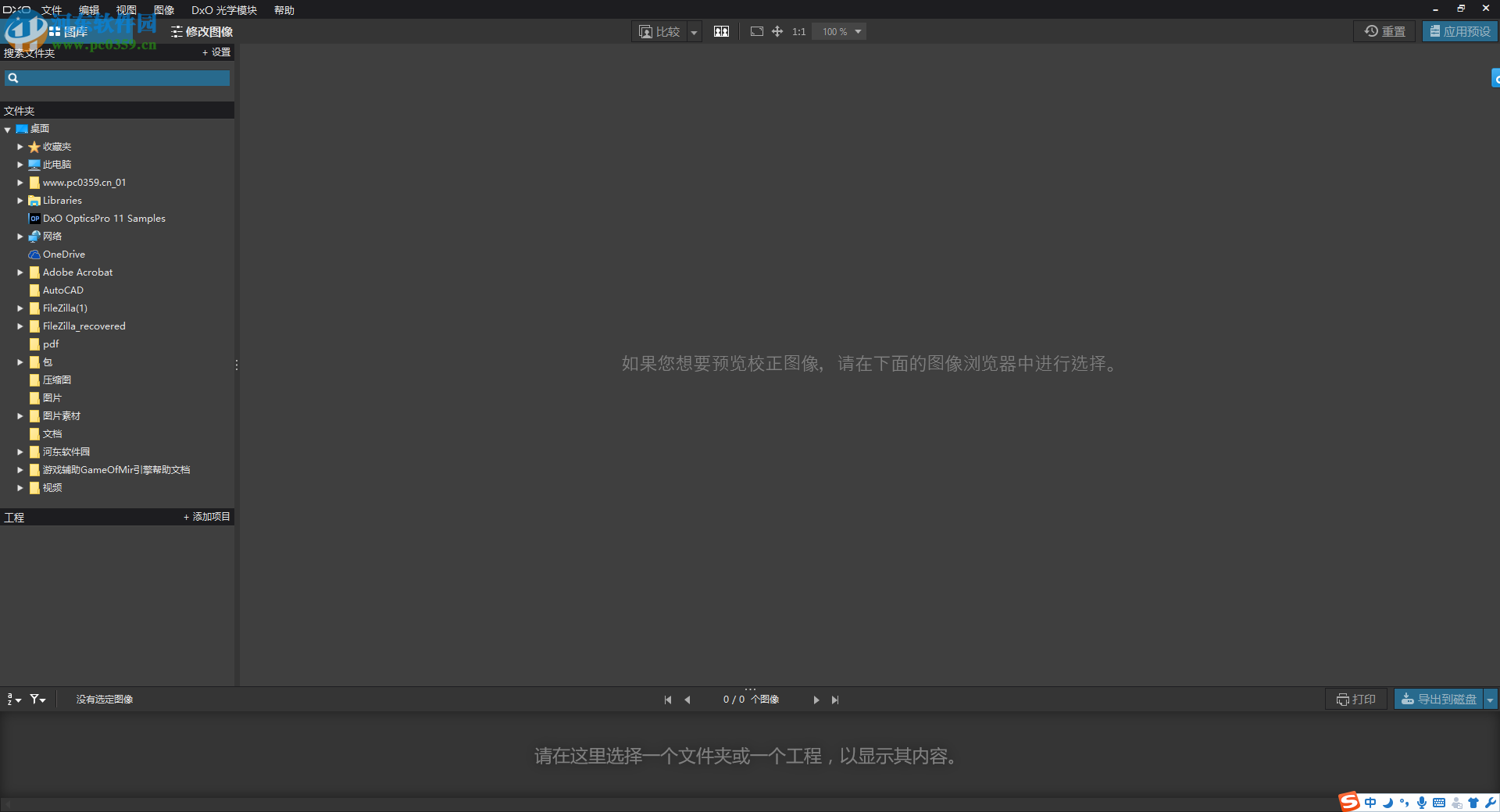Select the pan/move hand tool icon
The height and width of the screenshot is (812, 1500).
[x=777, y=31]
